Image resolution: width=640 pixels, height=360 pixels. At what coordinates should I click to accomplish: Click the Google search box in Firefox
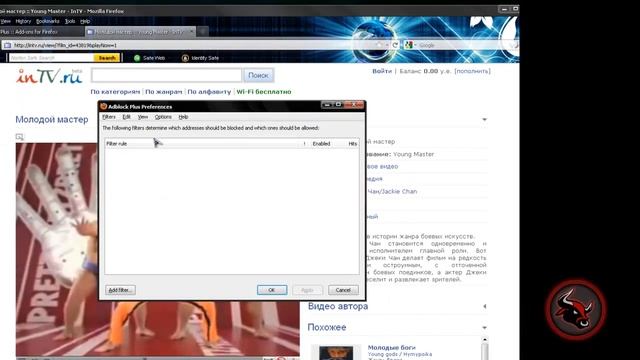click(463, 45)
